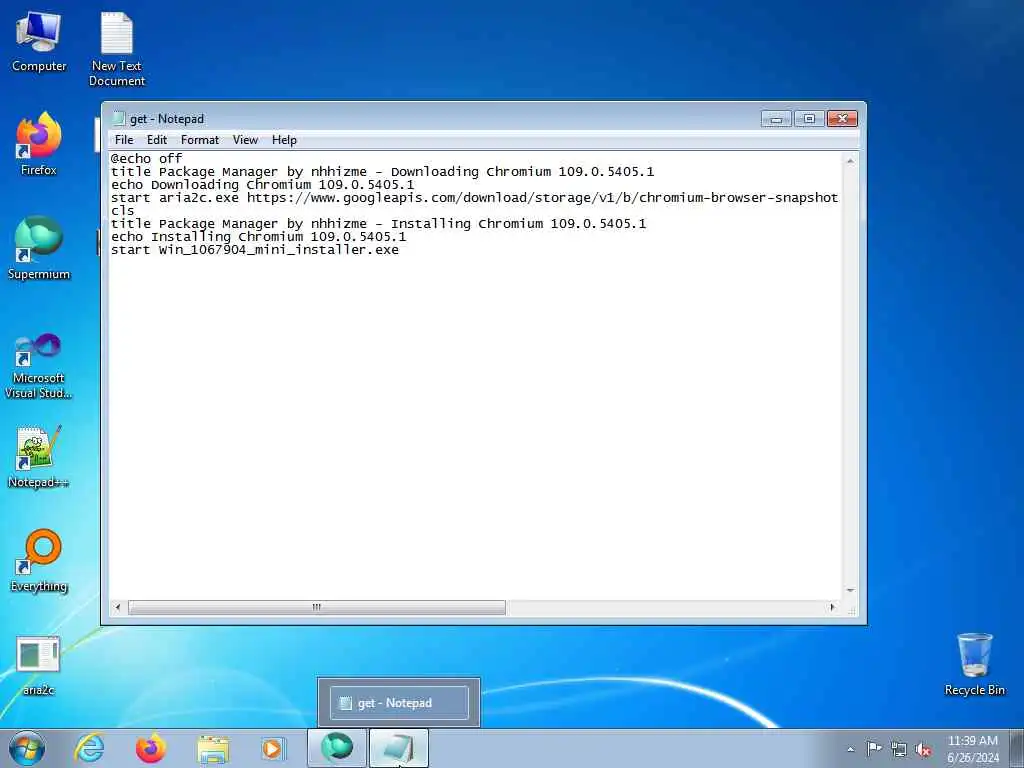
Task: Click the horizontal scrollbar thumb in Notepad
Action: pos(317,607)
